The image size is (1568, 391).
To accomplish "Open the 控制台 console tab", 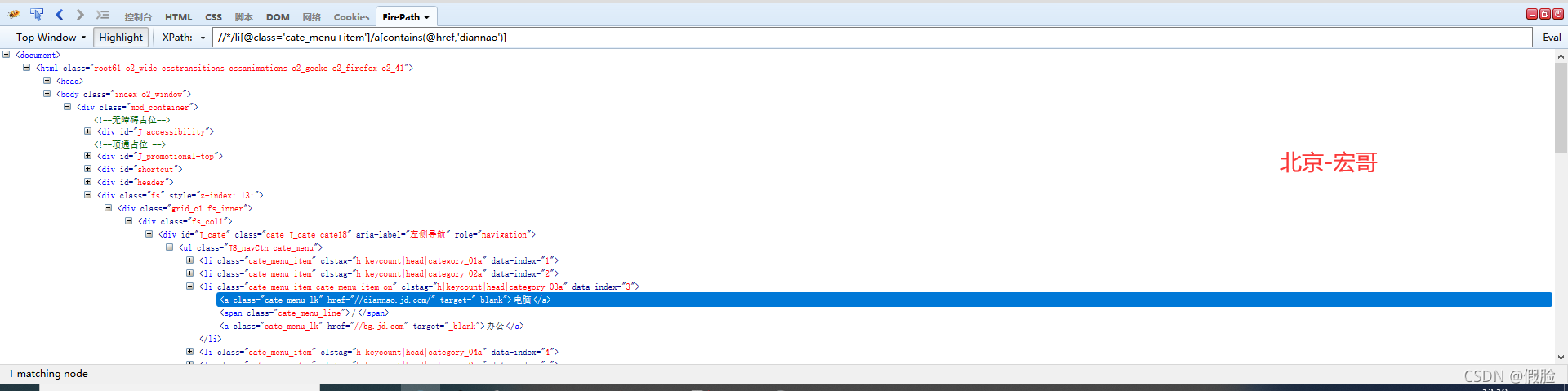I will coord(138,16).
